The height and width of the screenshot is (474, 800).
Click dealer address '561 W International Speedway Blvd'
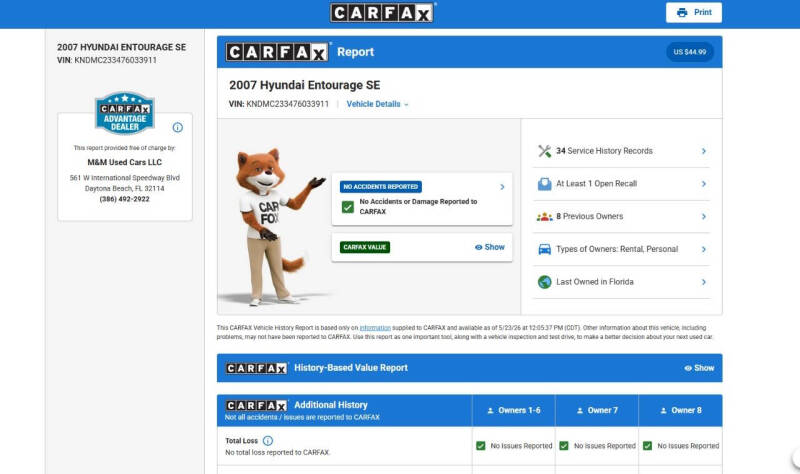[124, 178]
